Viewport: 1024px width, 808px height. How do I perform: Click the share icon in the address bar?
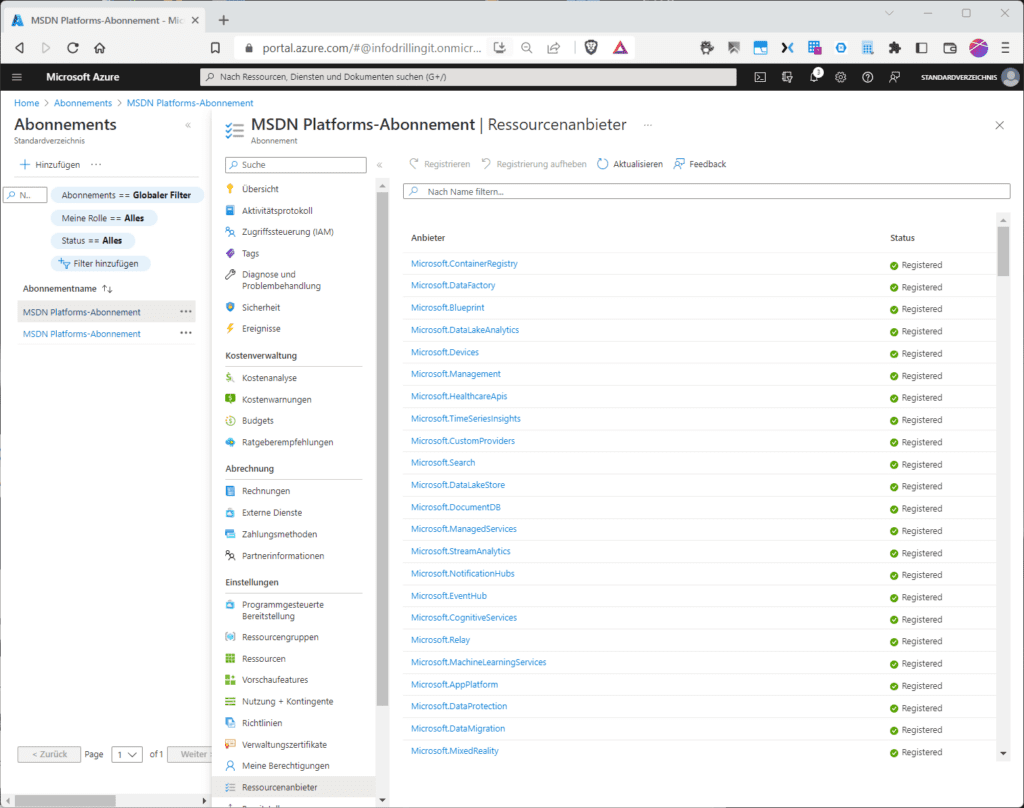[x=553, y=48]
